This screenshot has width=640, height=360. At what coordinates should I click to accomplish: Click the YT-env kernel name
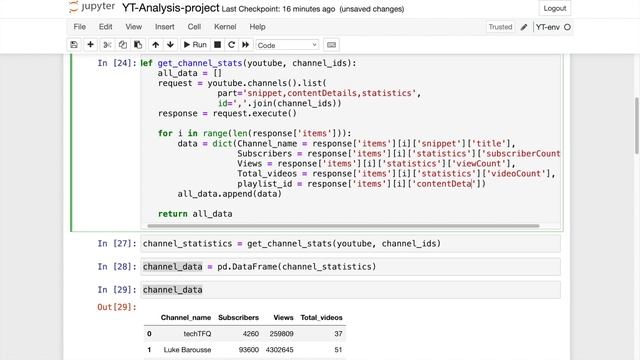point(547,27)
